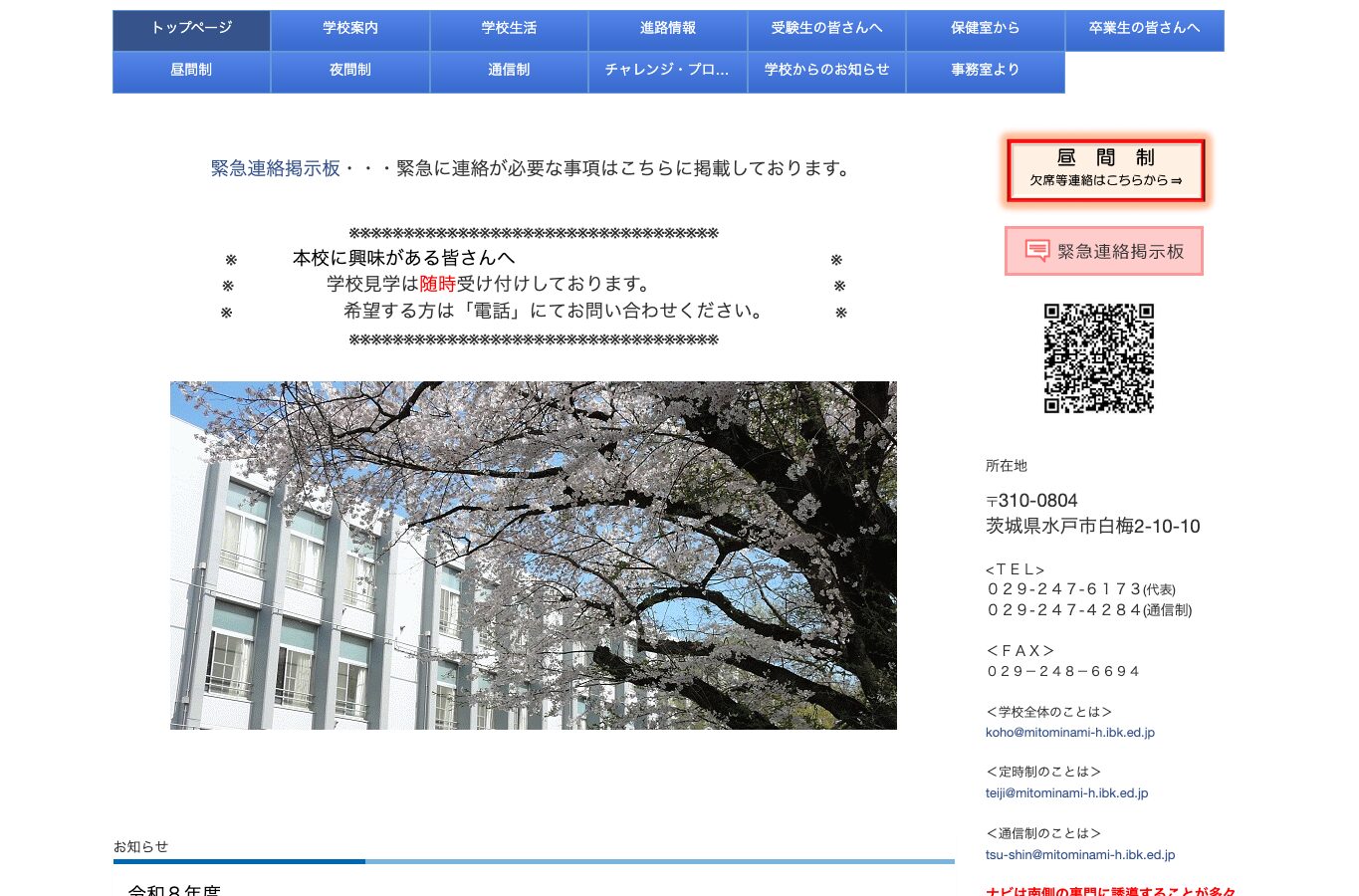Image resolution: width=1359 pixels, height=896 pixels.
Task: Click the 昼間制 欠席等連絡 banner button
Action: pos(1105,169)
